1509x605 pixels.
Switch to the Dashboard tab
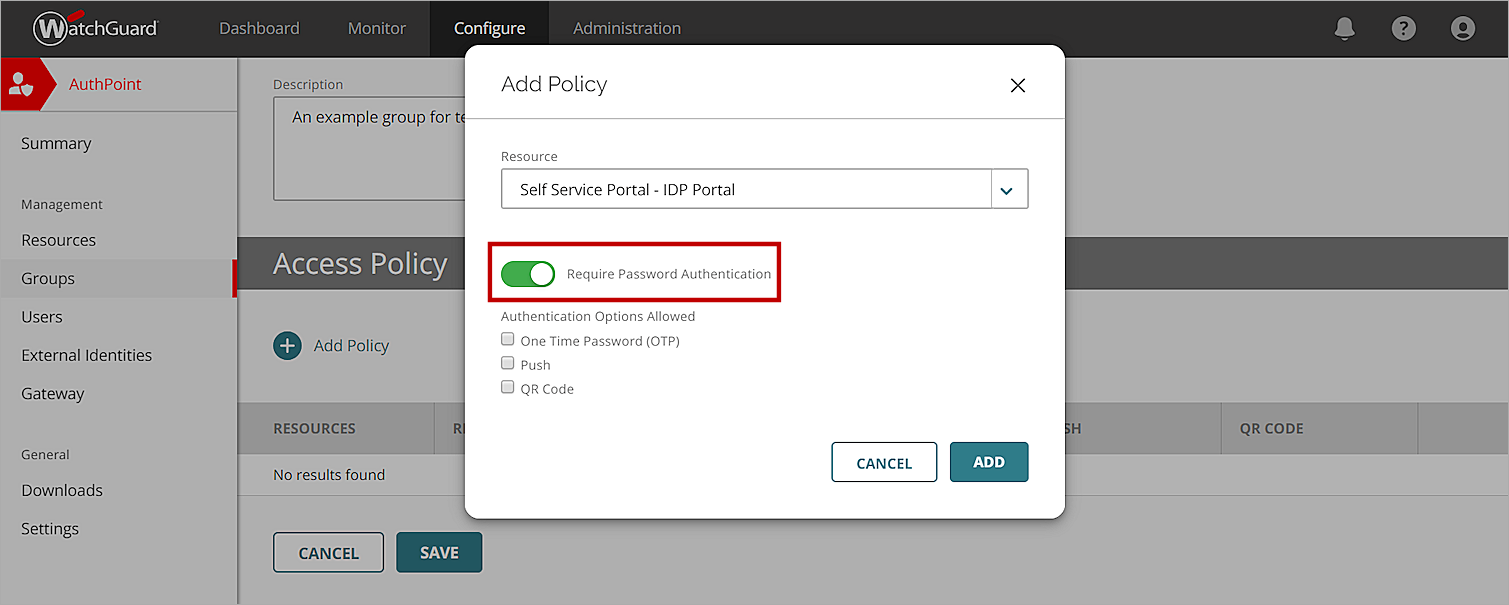pos(259,28)
